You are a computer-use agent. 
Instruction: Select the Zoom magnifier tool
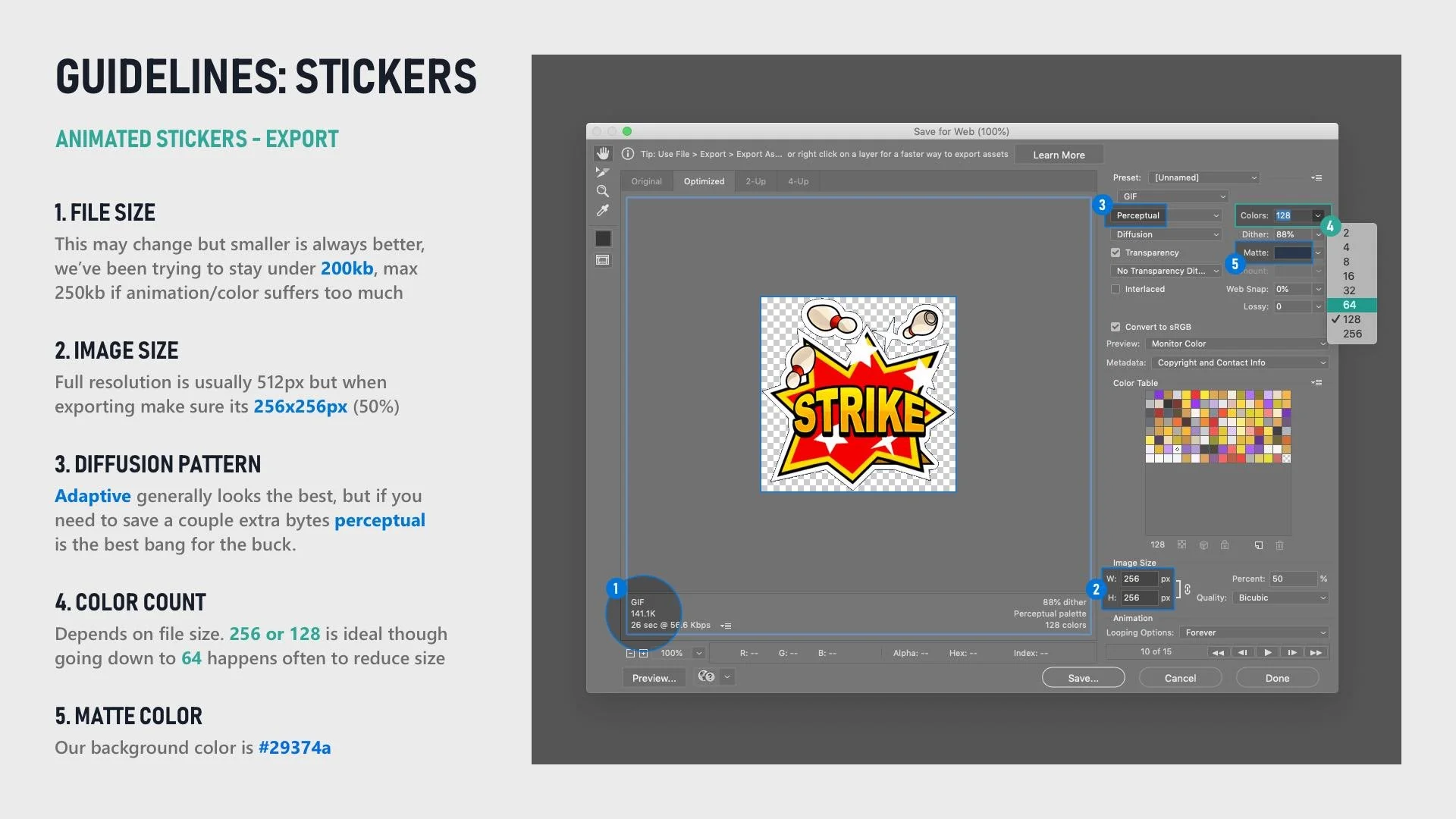[x=603, y=191]
